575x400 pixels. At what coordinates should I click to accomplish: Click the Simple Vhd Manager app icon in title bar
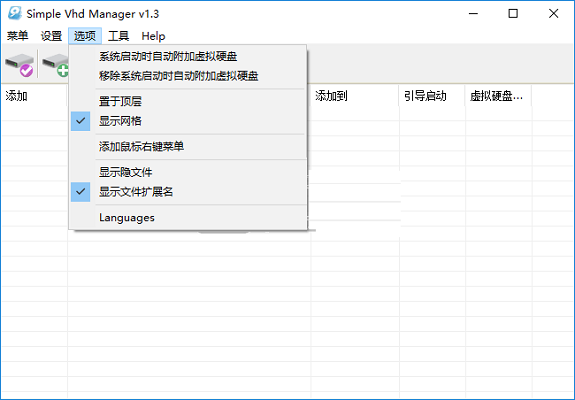[x=15, y=13]
